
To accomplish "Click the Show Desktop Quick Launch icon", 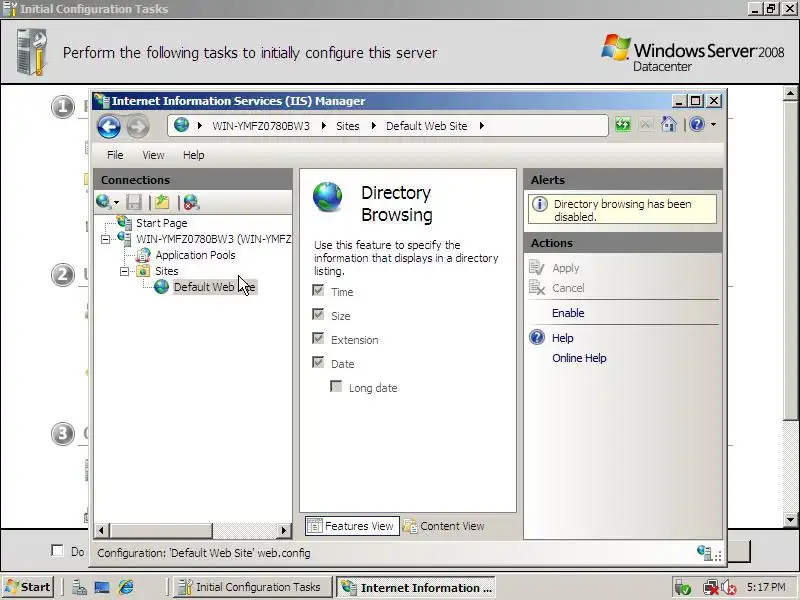I will tap(102, 587).
